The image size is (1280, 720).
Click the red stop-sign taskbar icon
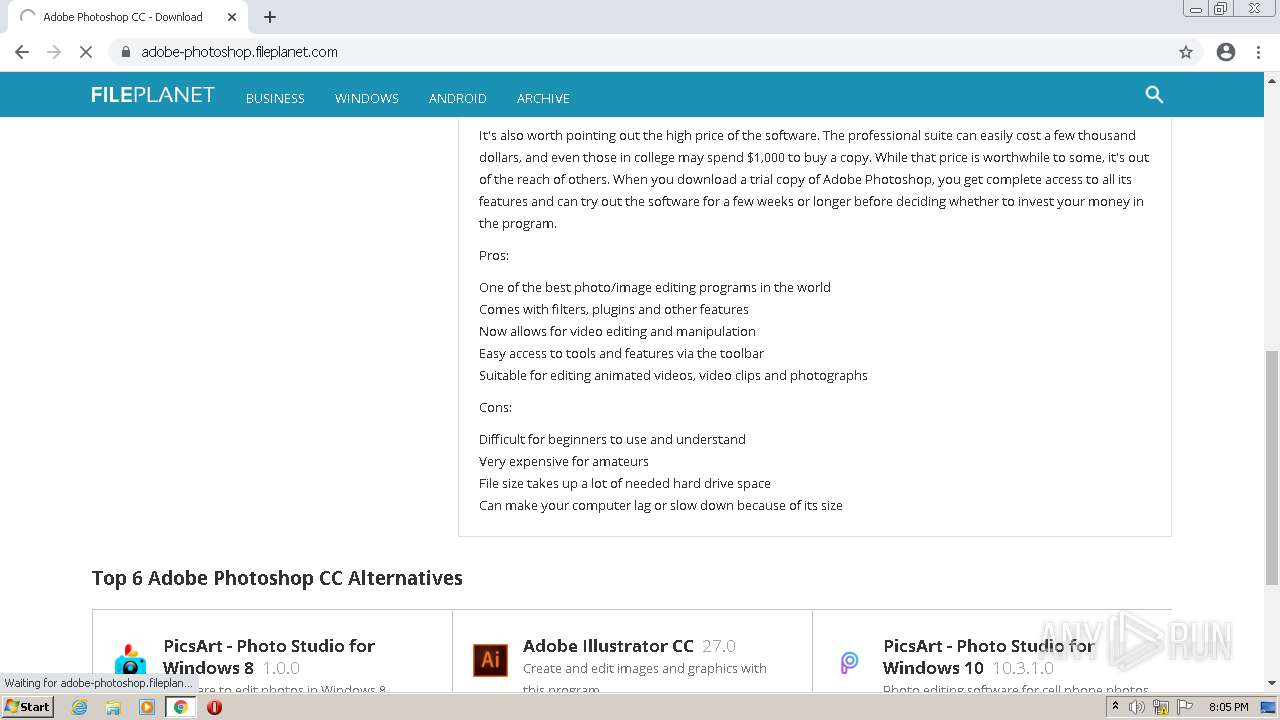[x=214, y=707]
